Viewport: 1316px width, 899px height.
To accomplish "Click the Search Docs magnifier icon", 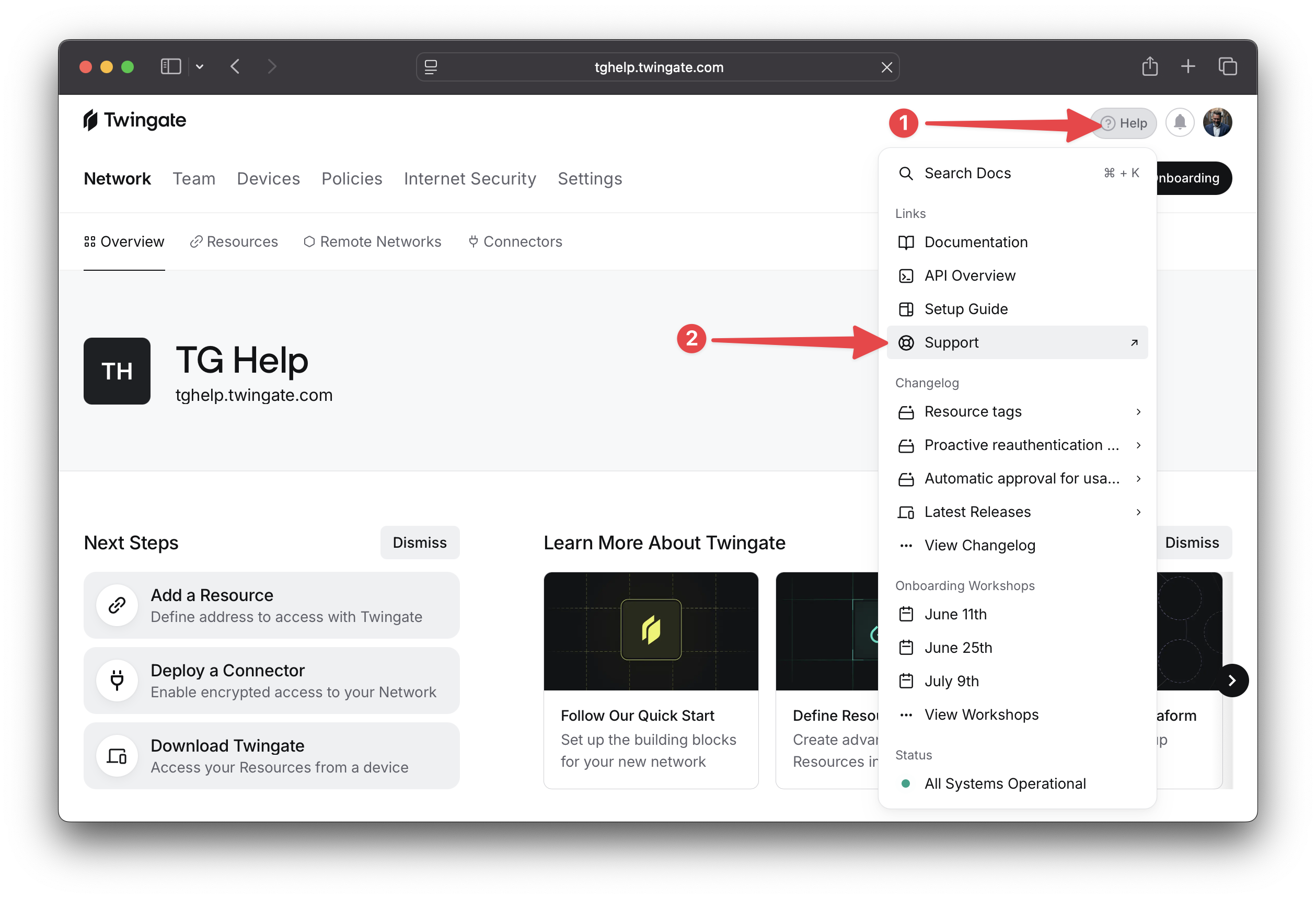I will pyautogui.click(x=906, y=174).
